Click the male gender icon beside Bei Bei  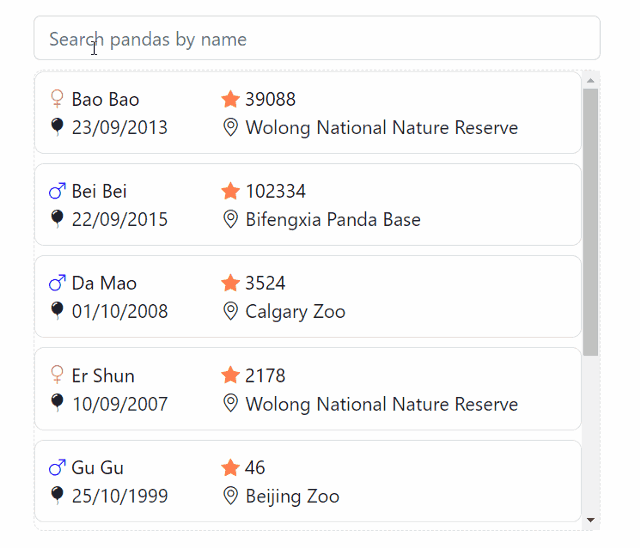[57, 191]
